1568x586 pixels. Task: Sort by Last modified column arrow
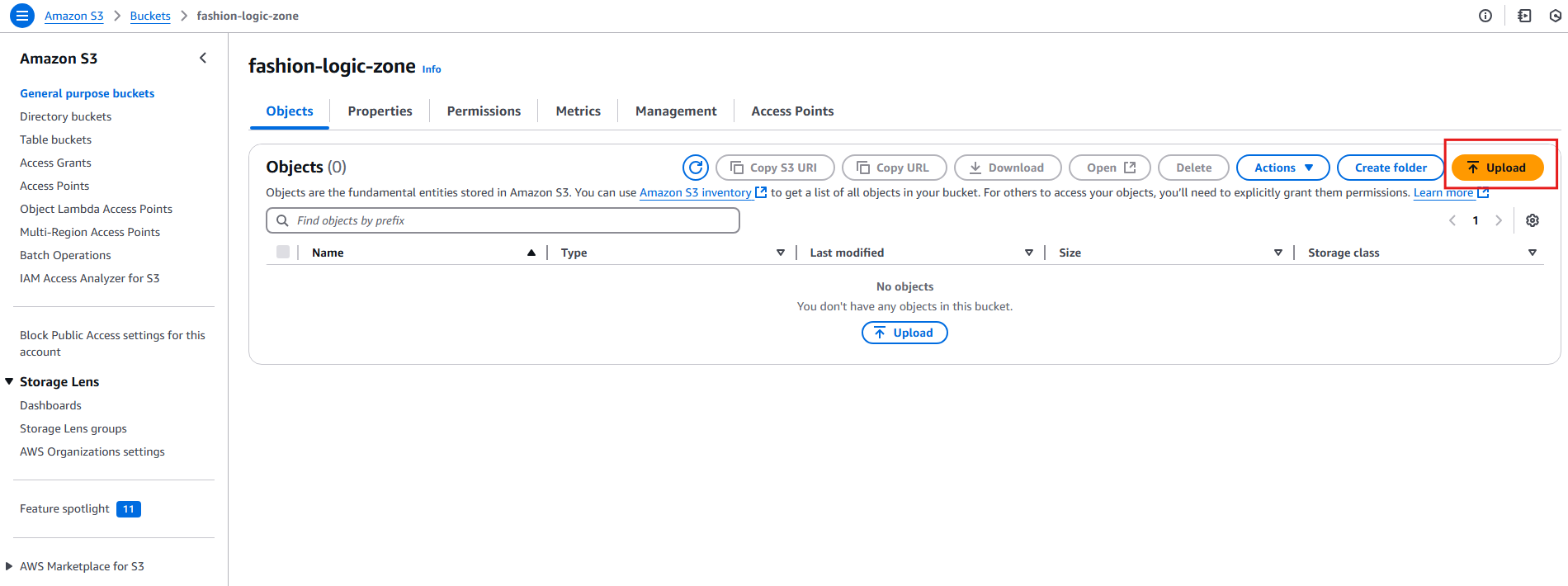click(1029, 253)
